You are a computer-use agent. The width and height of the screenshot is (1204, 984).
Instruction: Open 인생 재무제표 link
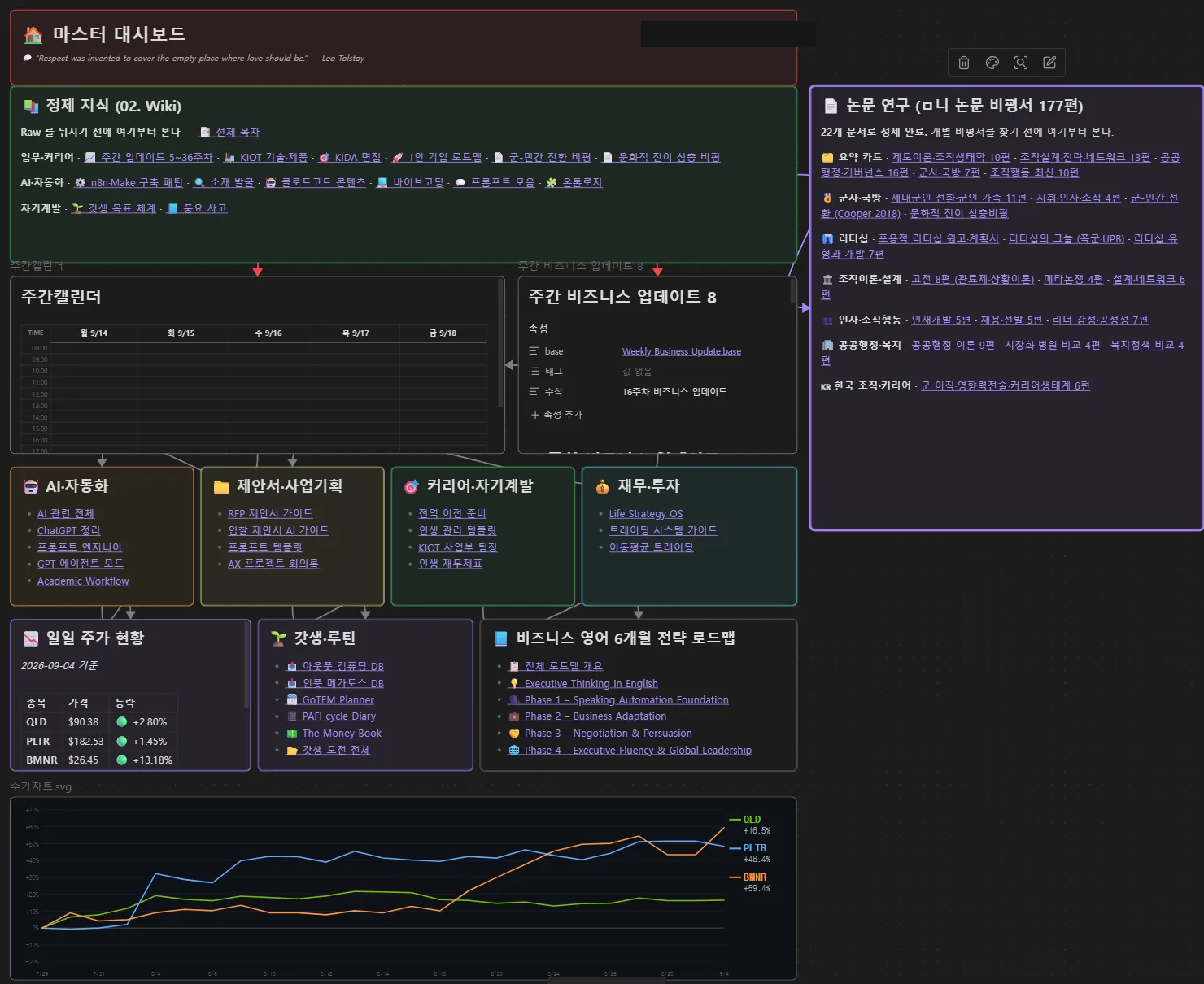pos(451,564)
